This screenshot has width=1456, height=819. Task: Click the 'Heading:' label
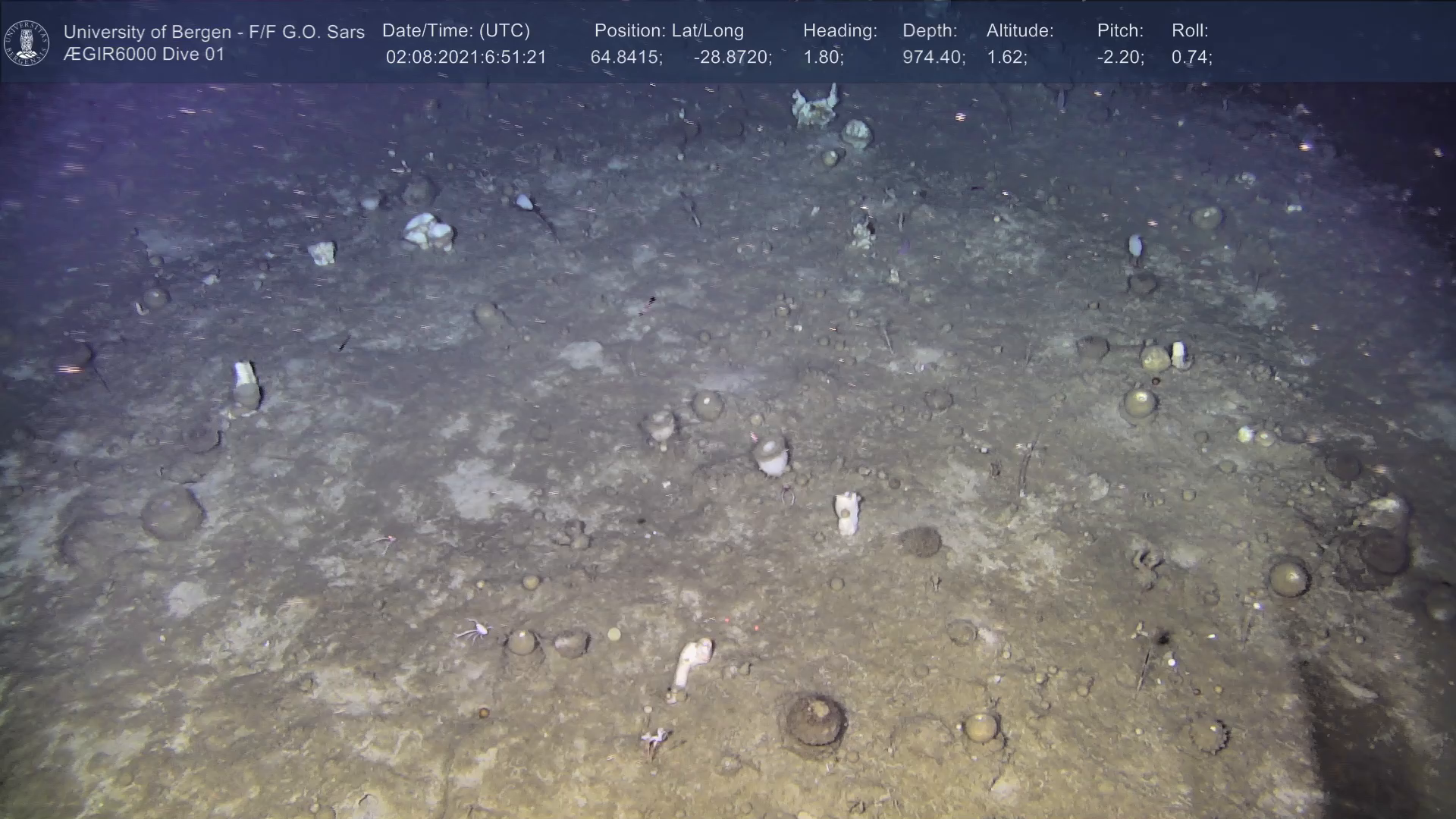(839, 31)
